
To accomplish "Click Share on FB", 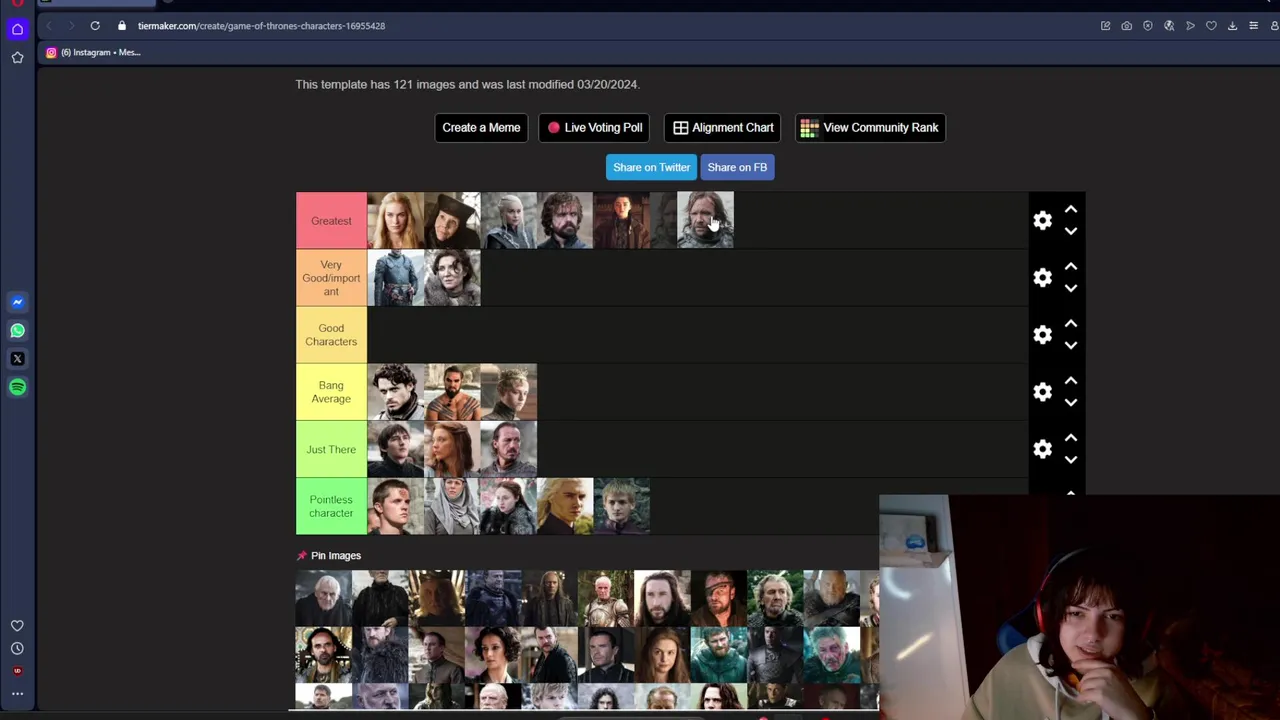I will coord(737,167).
